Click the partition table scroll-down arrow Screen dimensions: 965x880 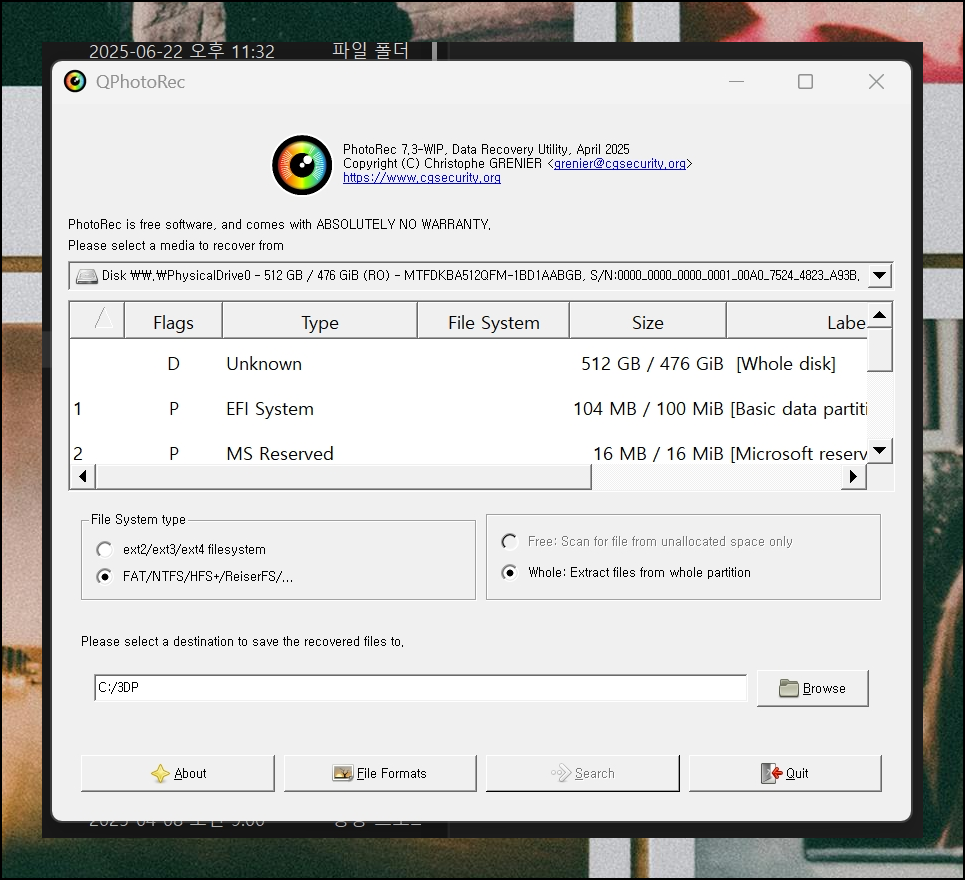click(x=880, y=450)
